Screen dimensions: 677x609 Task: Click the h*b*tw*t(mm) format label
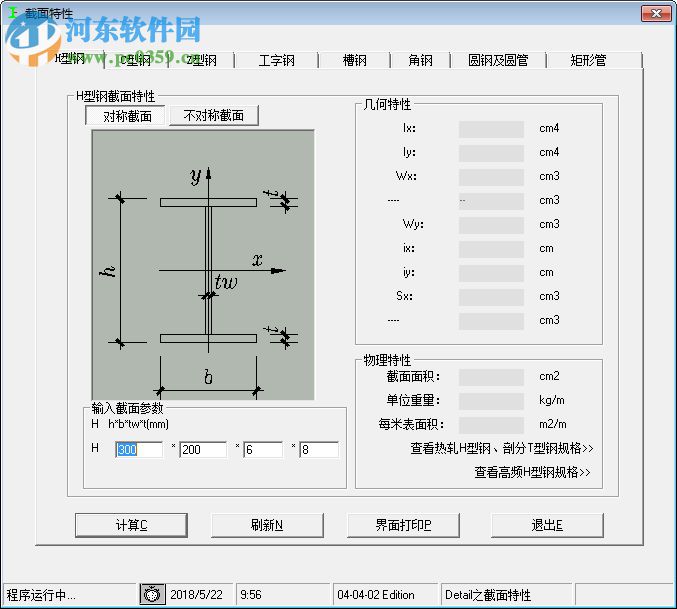tap(138, 424)
